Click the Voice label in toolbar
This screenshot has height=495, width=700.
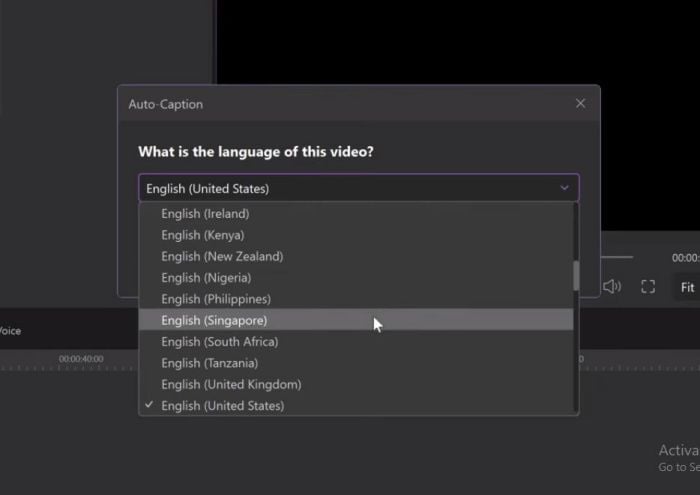pyautogui.click(x=10, y=331)
